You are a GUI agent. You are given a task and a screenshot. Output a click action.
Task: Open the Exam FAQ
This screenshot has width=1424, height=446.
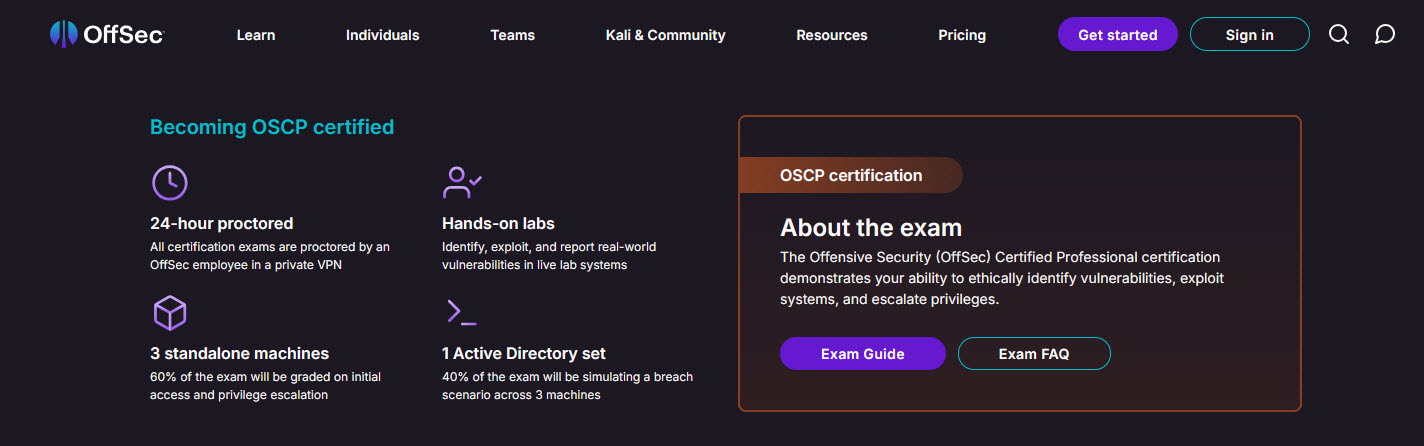point(1034,354)
